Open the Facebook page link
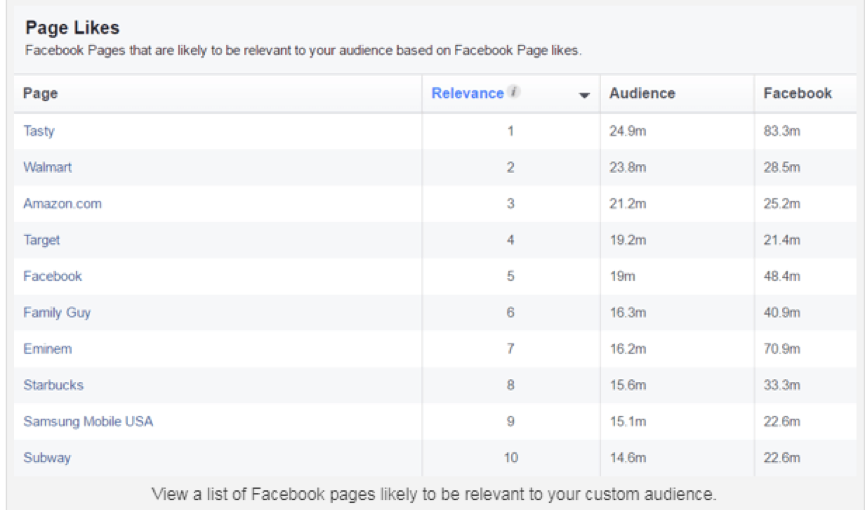Image resolution: width=865 pixels, height=510 pixels. click(x=52, y=276)
